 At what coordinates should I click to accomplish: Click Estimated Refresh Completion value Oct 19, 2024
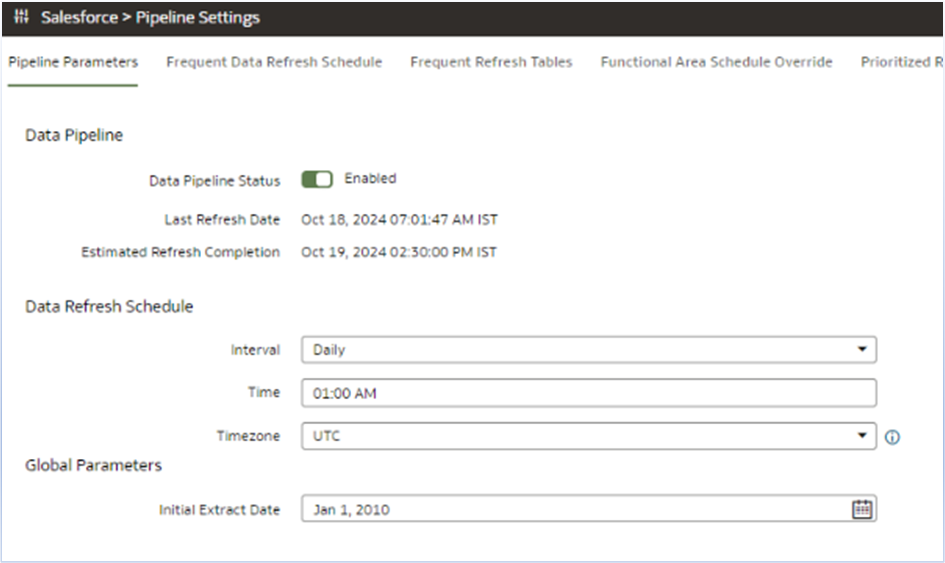(x=399, y=252)
